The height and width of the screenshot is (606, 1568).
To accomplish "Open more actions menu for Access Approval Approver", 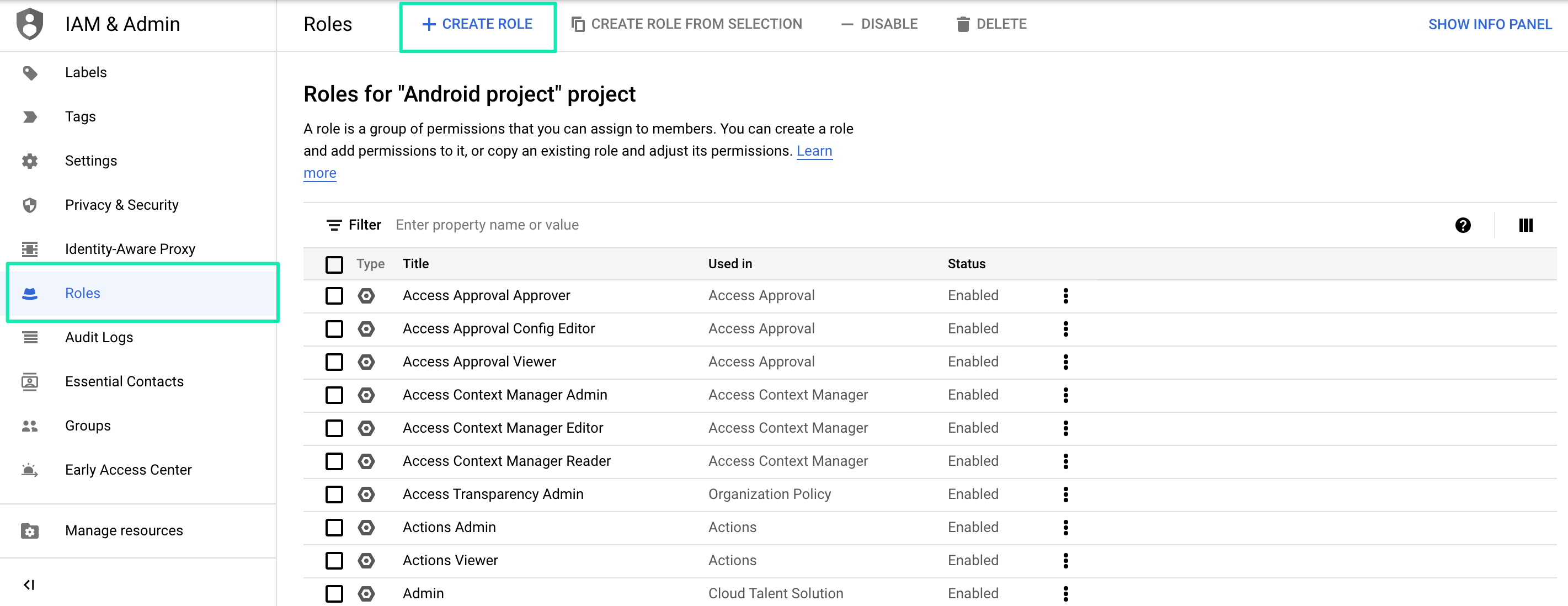I will tap(1065, 296).
